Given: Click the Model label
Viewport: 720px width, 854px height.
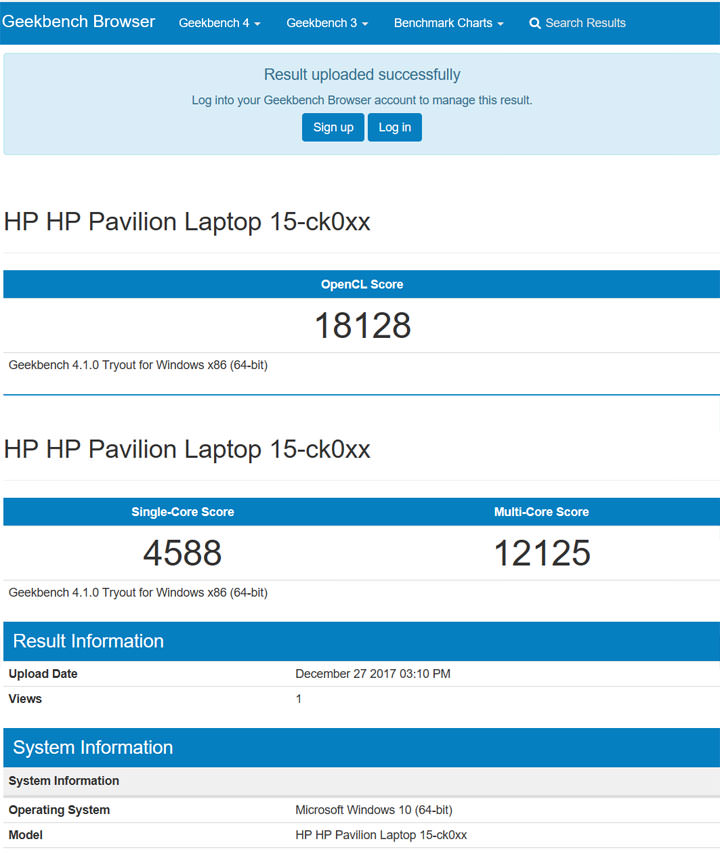Looking at the screenshot, I should tap(26, 835).
